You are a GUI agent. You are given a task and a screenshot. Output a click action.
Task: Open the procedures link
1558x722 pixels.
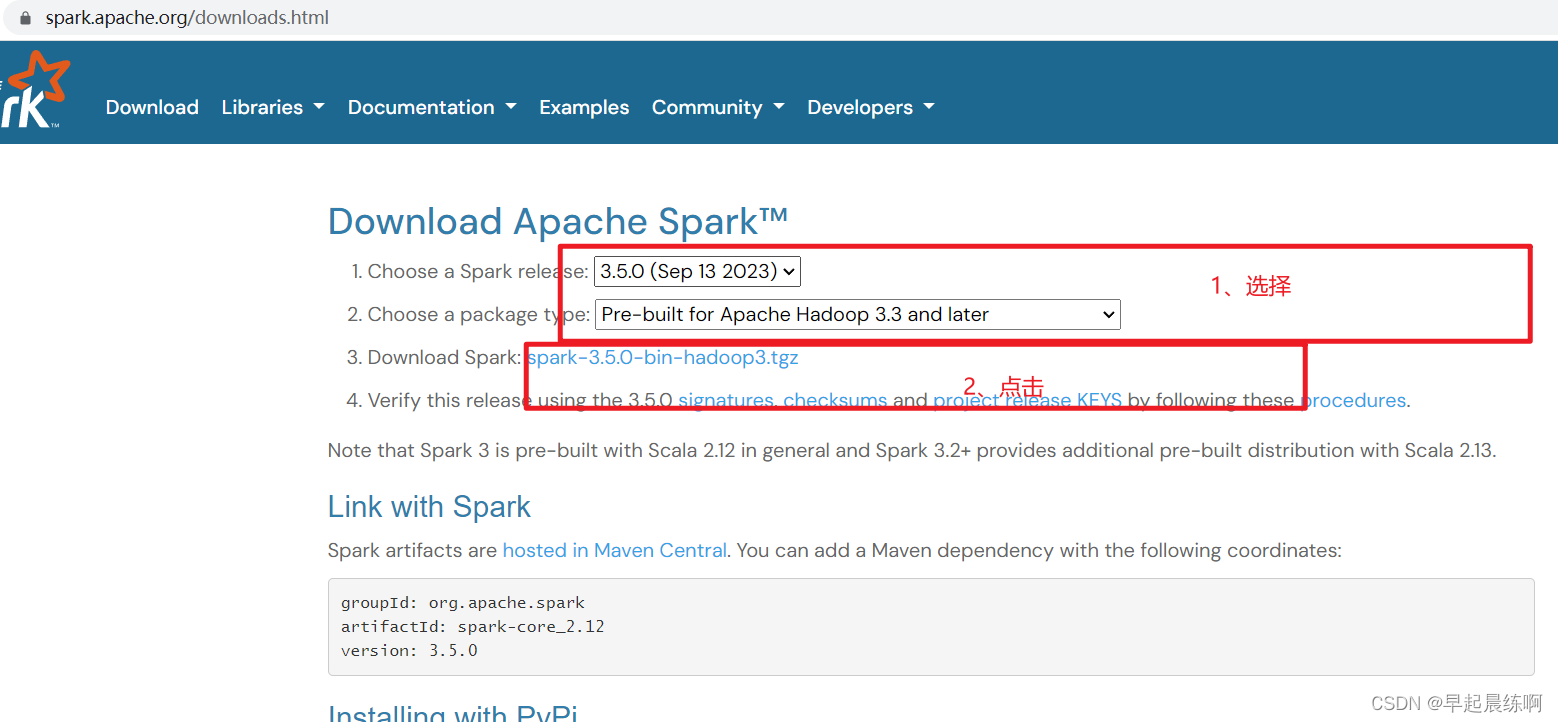[x=1353, y=400]
